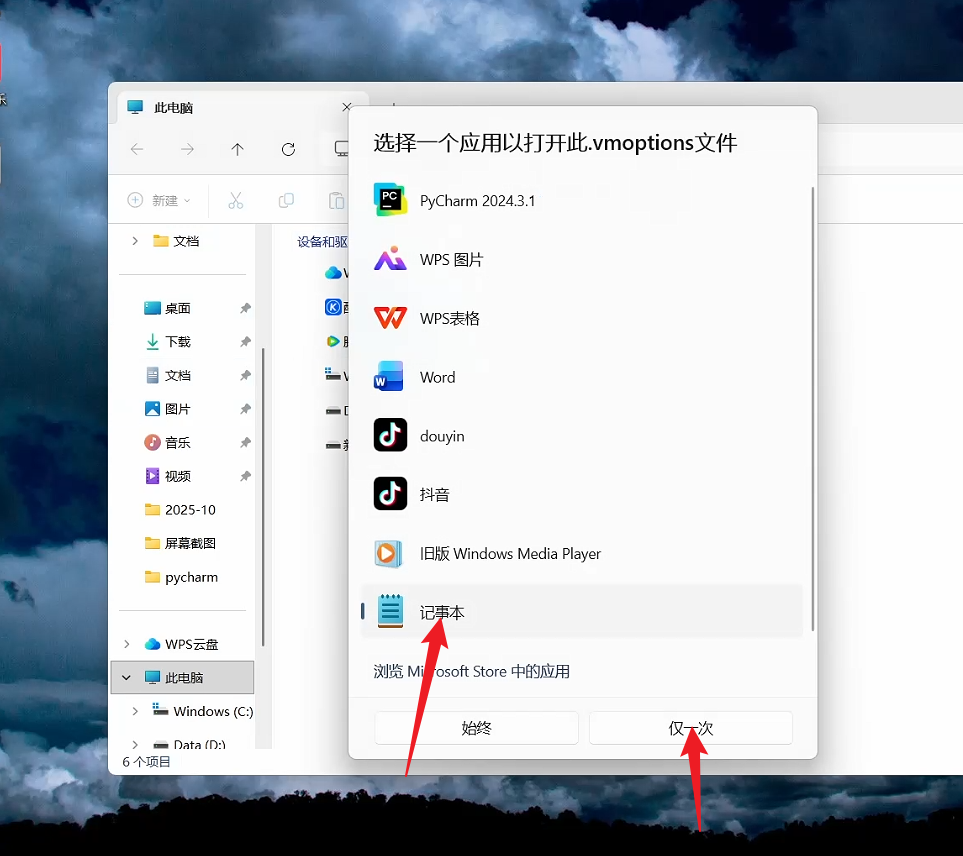Click the pin icon beside 视频

[x=245, y=476]
